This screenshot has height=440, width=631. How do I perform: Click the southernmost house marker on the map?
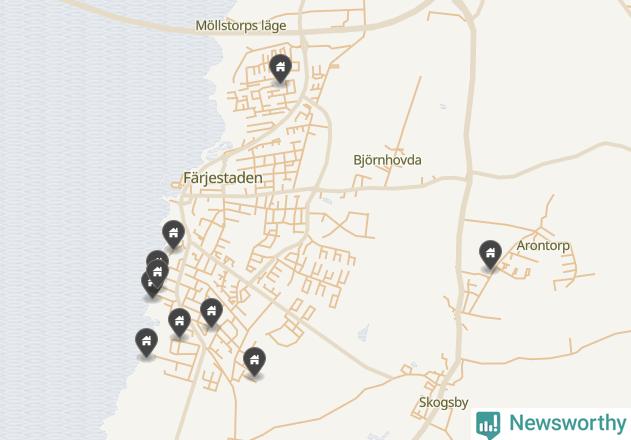pos(254,362)
